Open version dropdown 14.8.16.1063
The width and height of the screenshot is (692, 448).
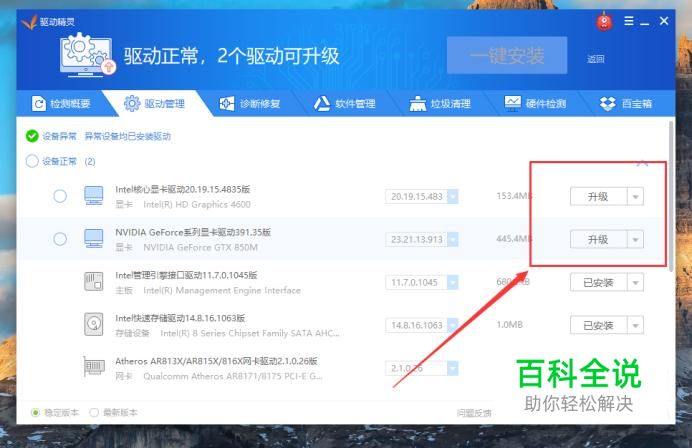pyautogui.click(x=453, y=325)
